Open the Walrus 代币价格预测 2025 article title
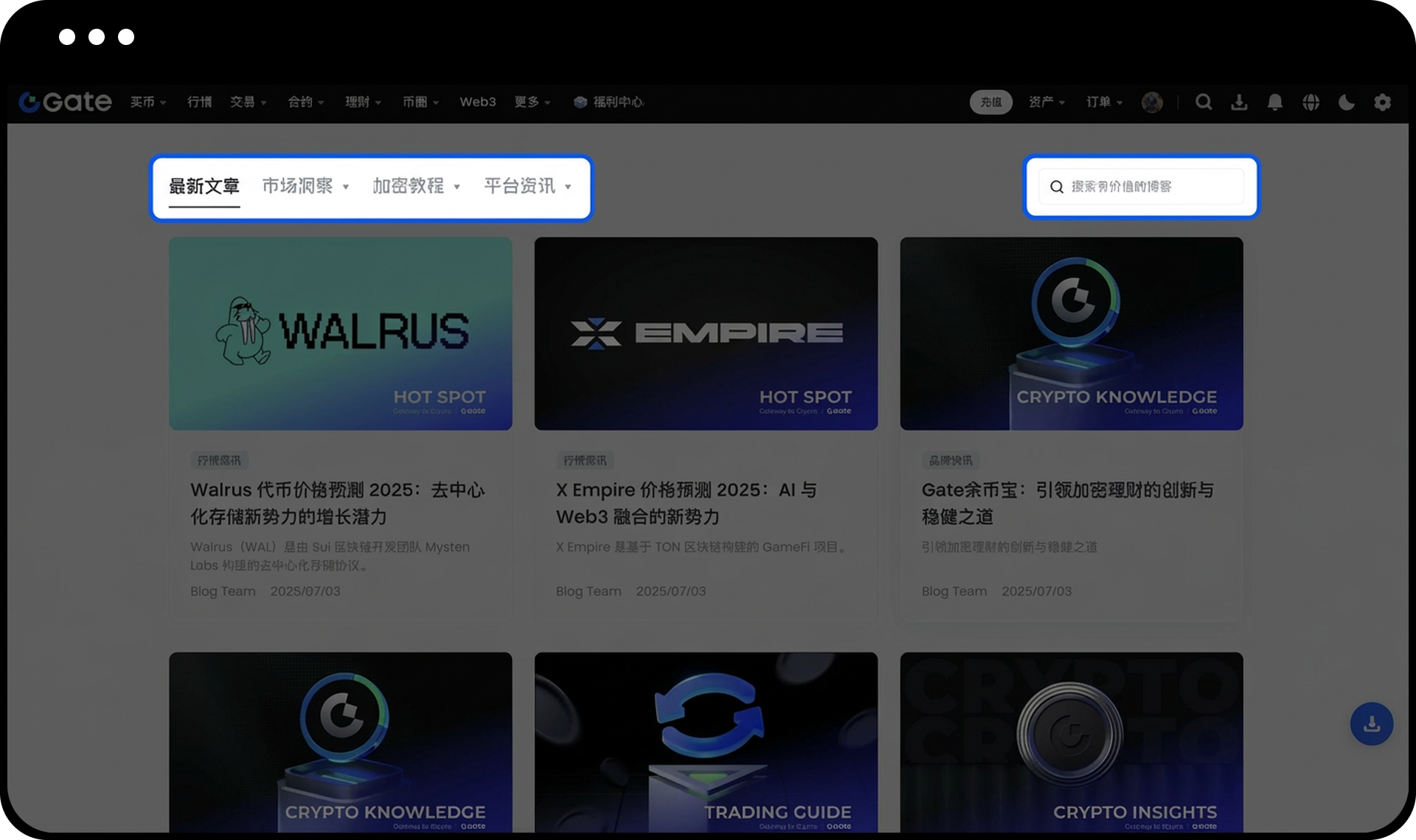 (337, 503)
